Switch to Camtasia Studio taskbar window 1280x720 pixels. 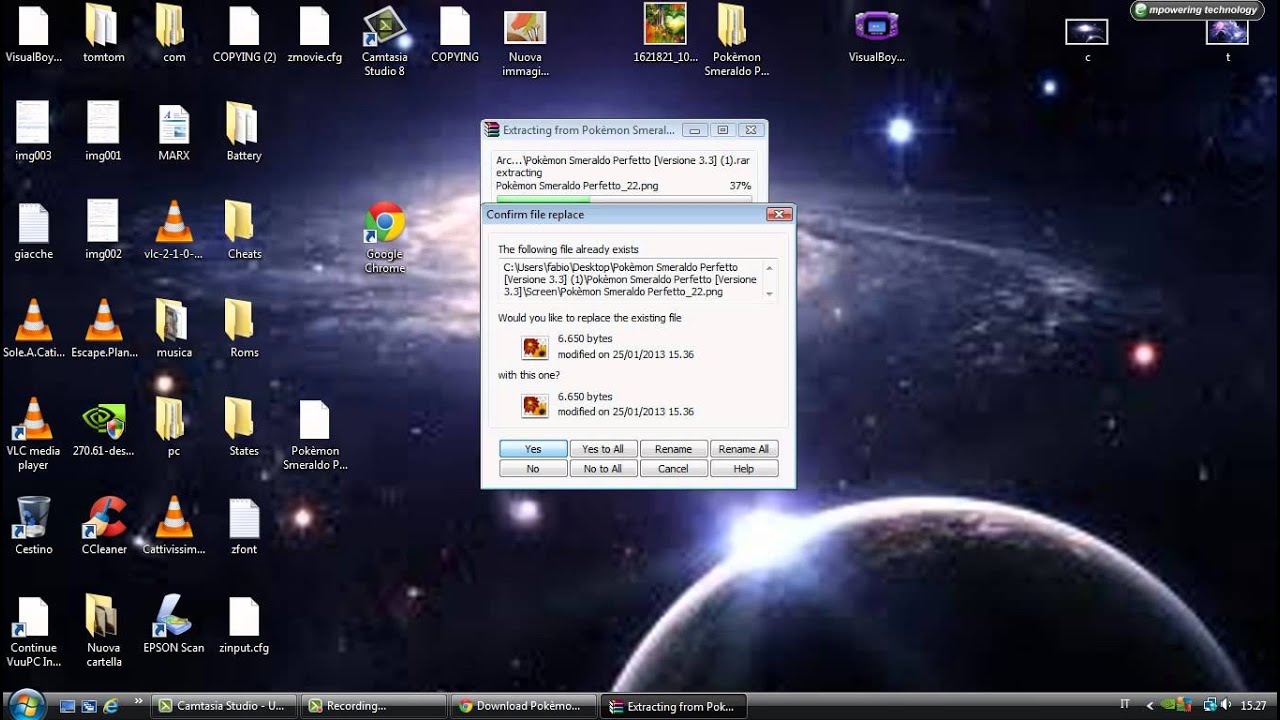(223, 706)
